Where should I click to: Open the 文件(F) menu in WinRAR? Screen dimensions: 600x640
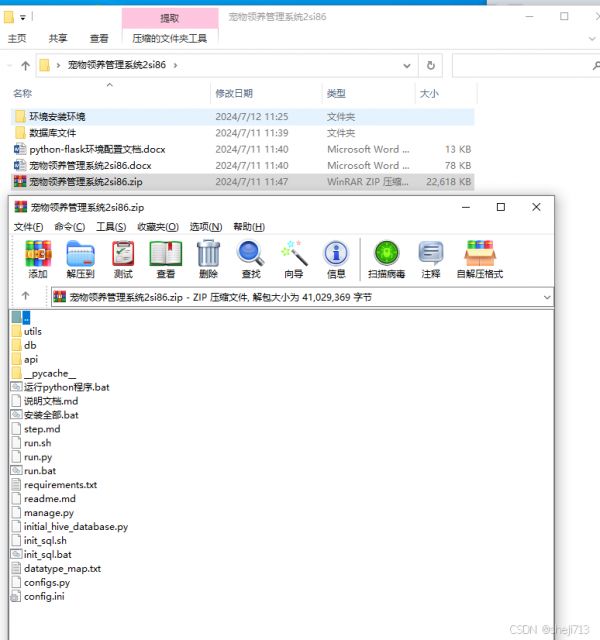tap(28, 227)
